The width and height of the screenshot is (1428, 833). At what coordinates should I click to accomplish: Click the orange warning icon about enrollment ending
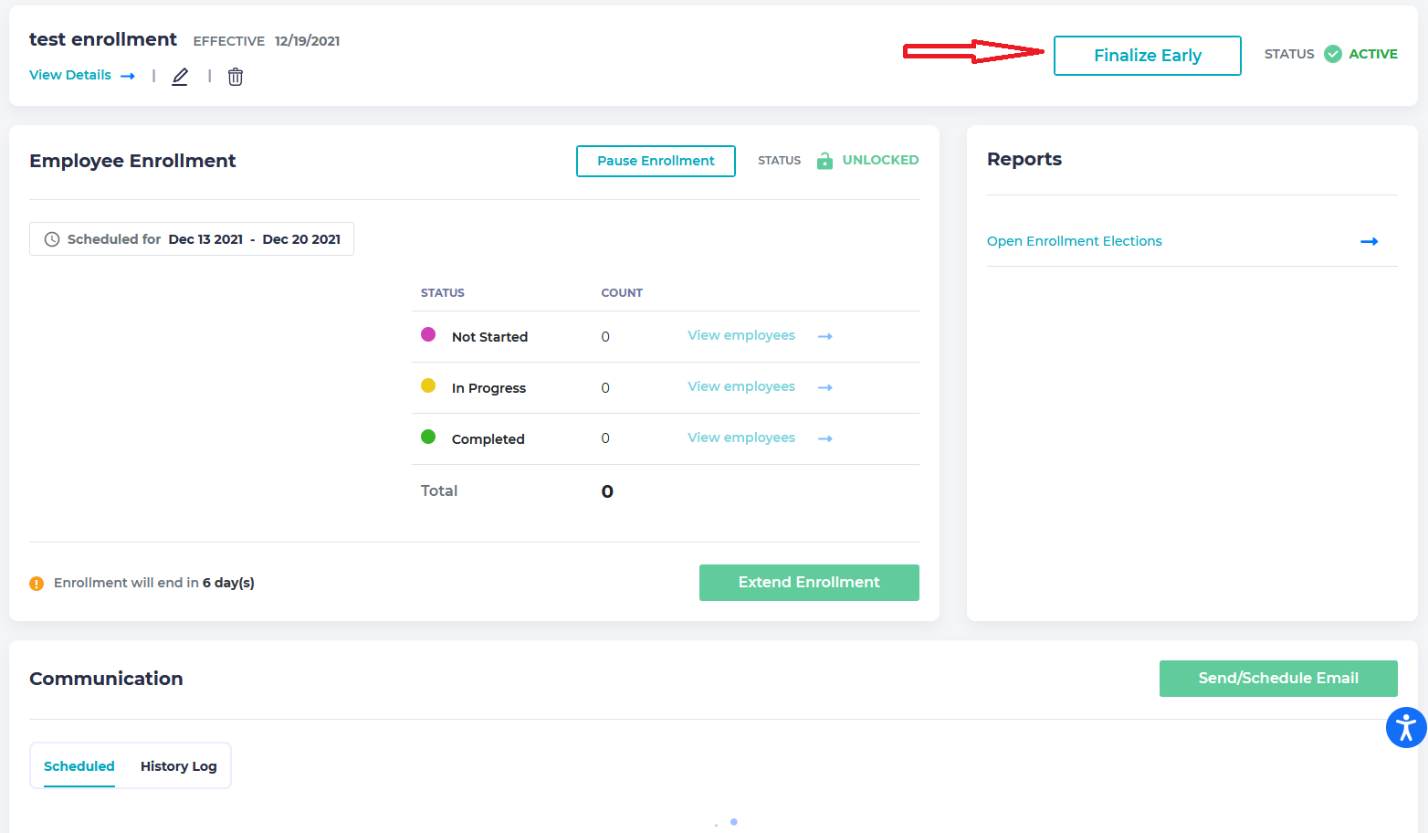point(36,582)
